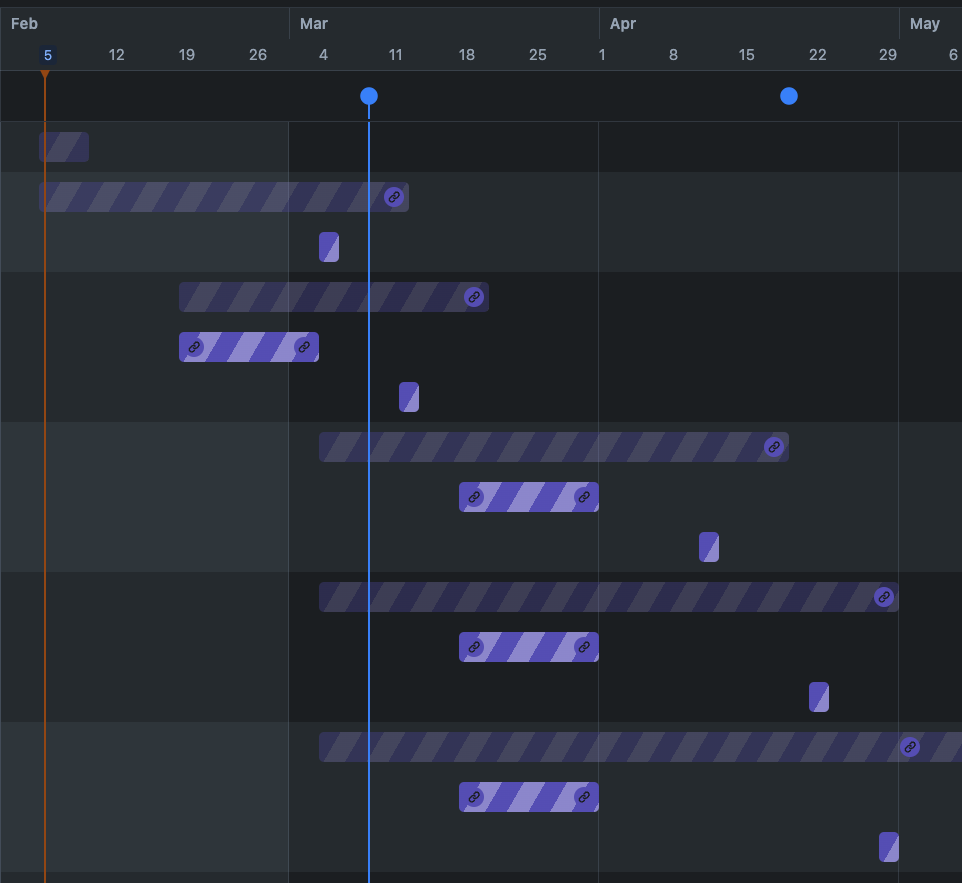Select the small narrow bar near Apr 29

tap(889, 847)
